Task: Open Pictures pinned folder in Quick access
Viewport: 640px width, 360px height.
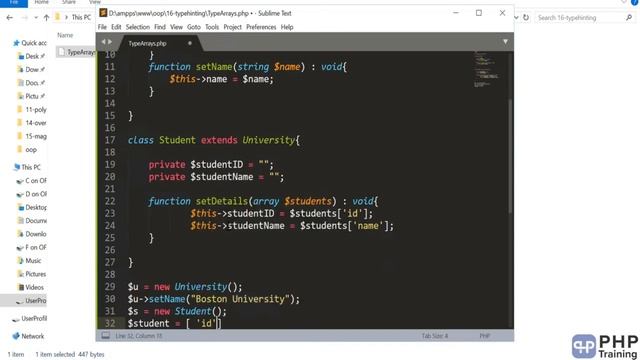Action: point(31,96)
